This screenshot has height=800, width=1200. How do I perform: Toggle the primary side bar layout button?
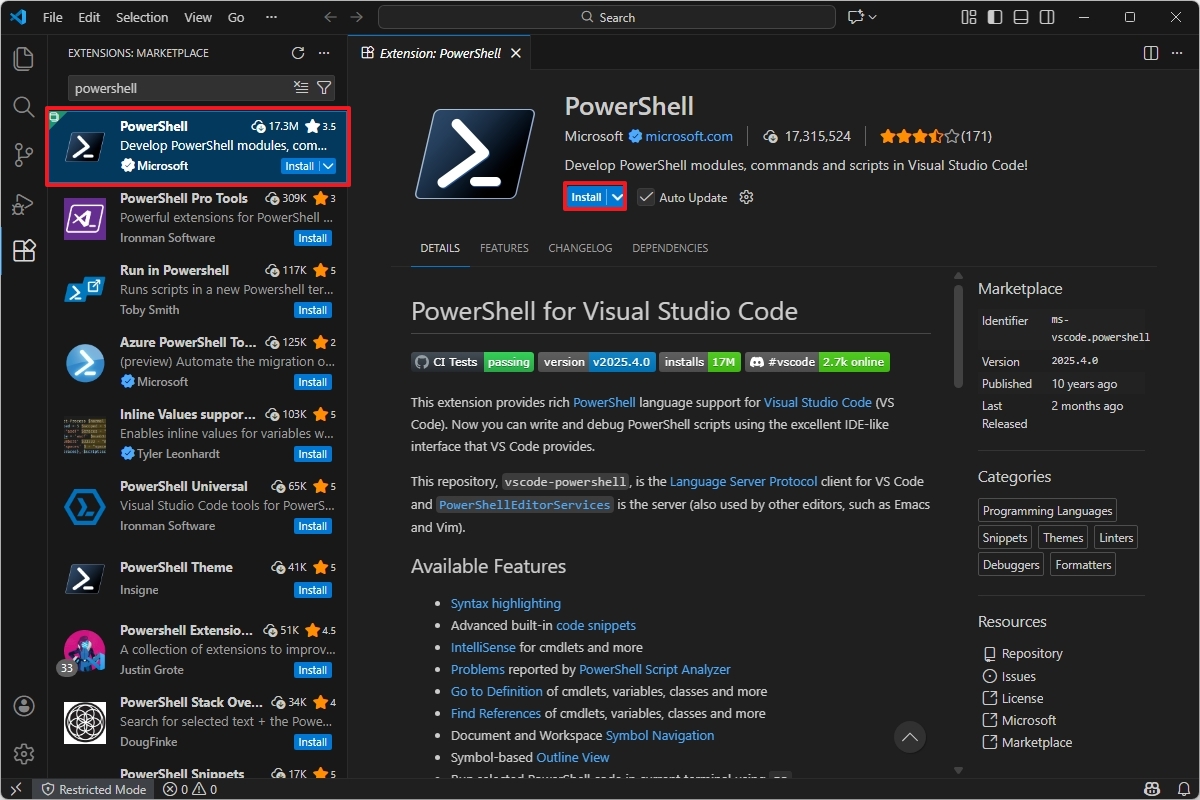pyautogui.click(x=994, y=17)
